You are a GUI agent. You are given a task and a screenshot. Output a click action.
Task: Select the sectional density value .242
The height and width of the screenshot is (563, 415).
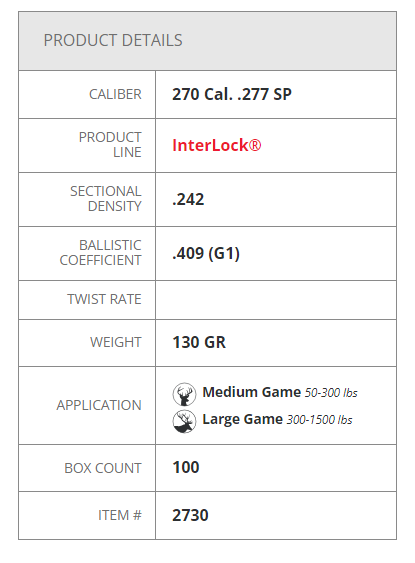(x=188, y=200)
